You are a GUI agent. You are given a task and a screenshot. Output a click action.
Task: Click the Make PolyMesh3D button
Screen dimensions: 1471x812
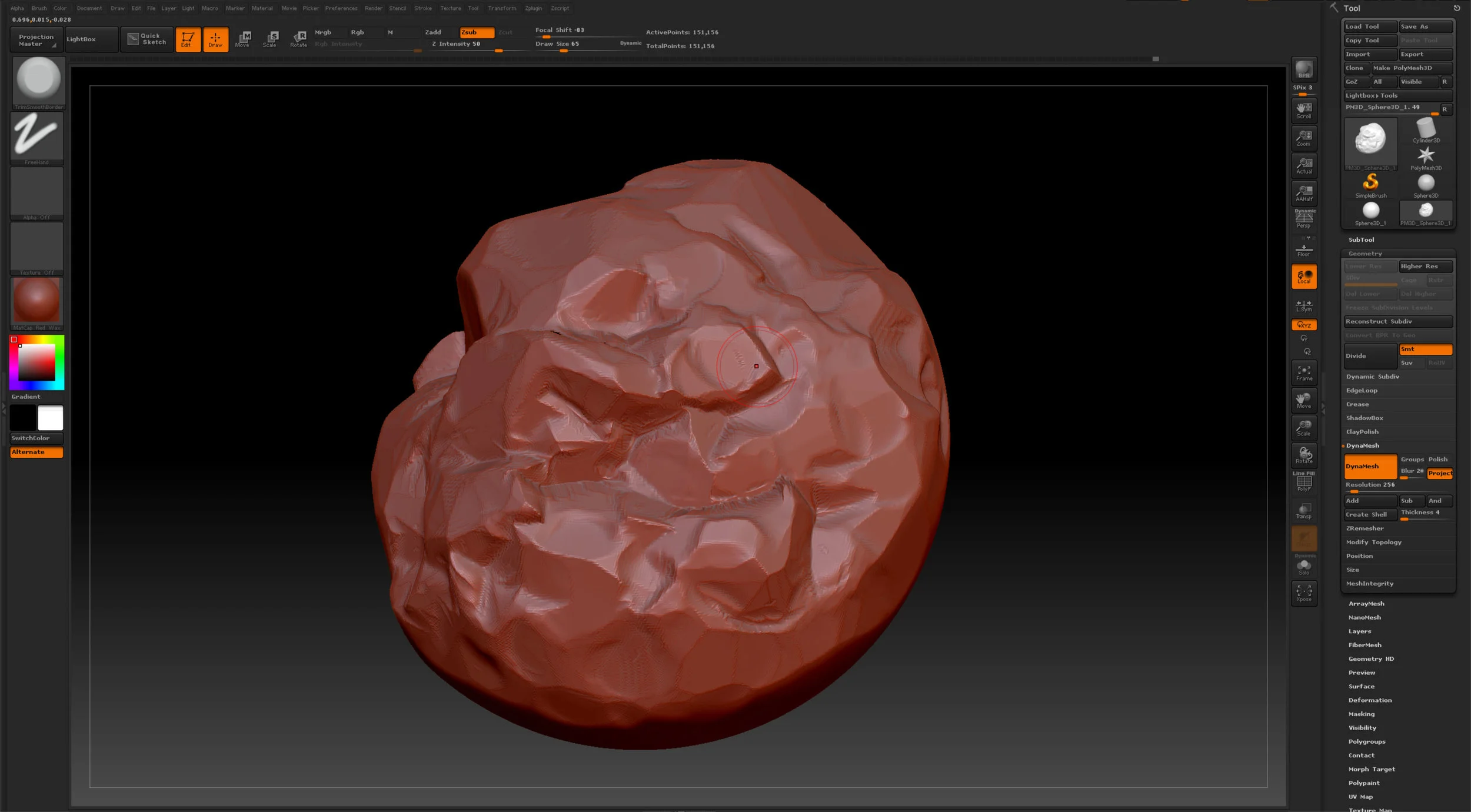coord(1412,68)
